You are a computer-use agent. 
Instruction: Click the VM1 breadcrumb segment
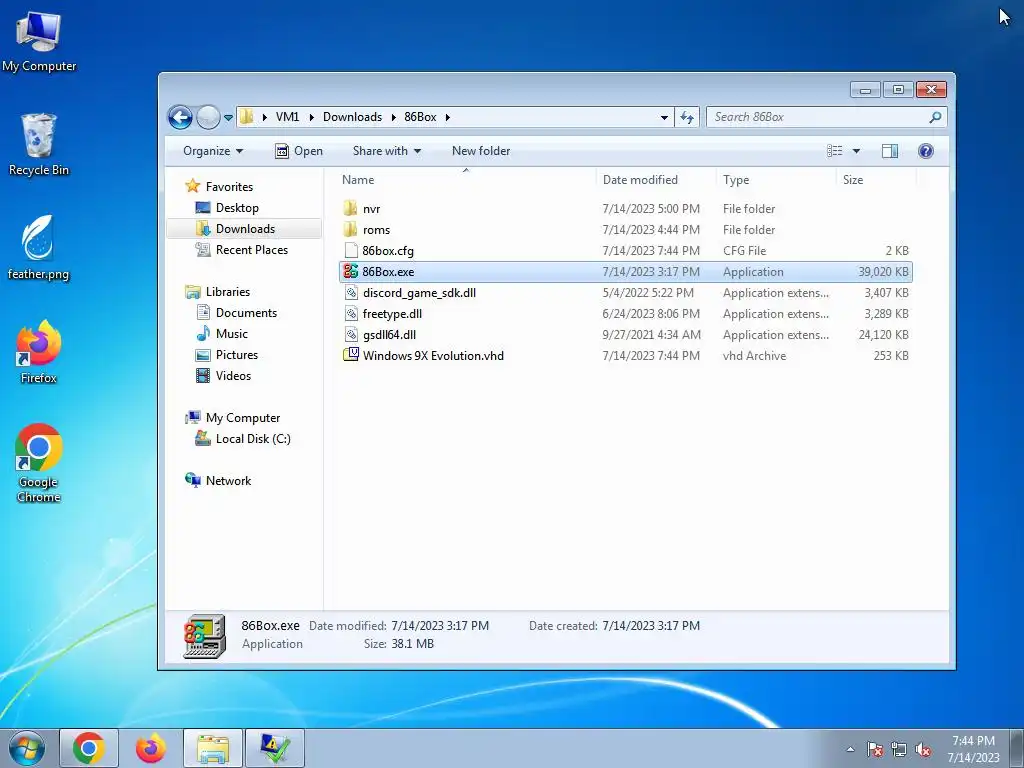pyautogui.click(x=287, y=117)
